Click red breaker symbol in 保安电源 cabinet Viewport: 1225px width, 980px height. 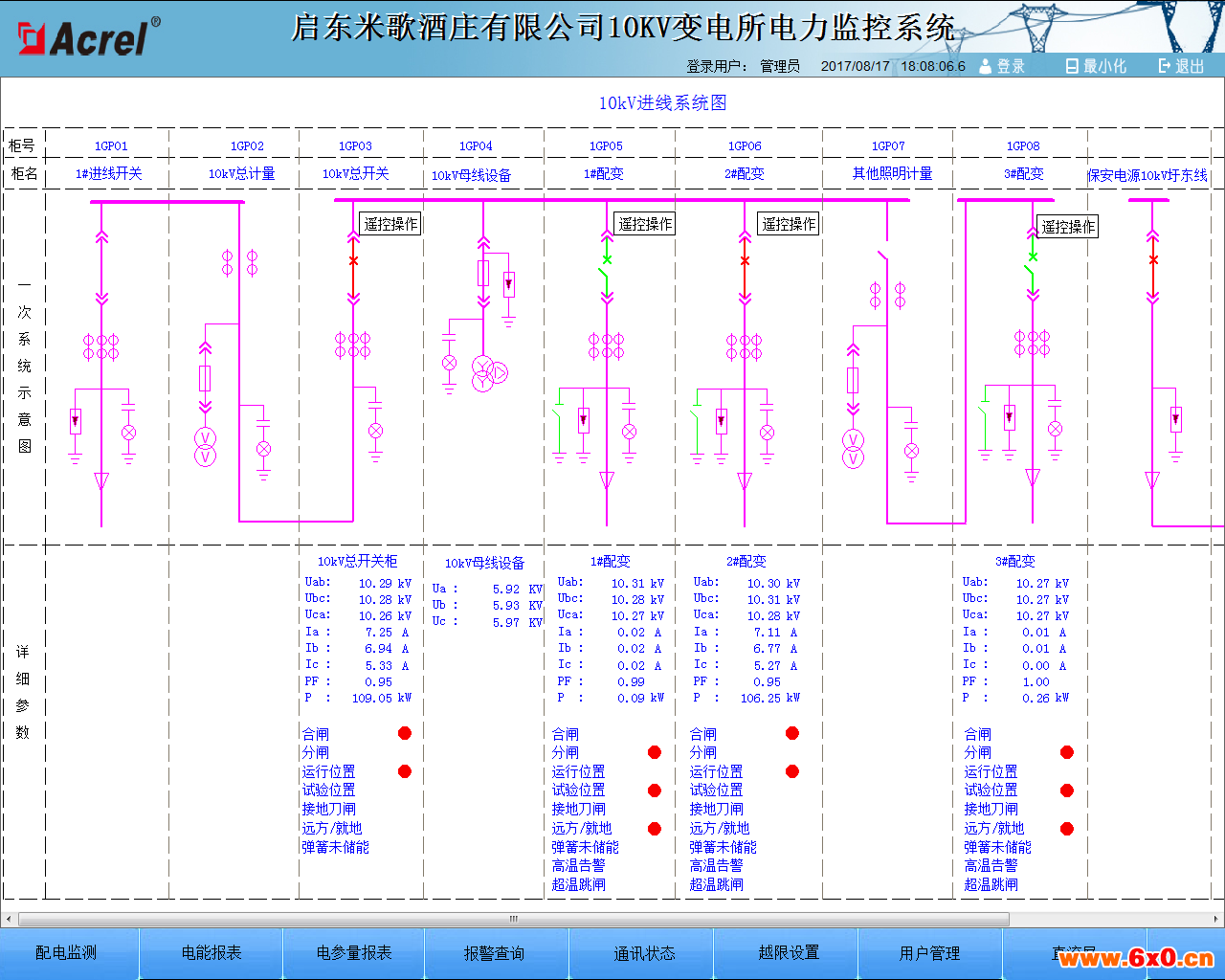pos(1152,269)
